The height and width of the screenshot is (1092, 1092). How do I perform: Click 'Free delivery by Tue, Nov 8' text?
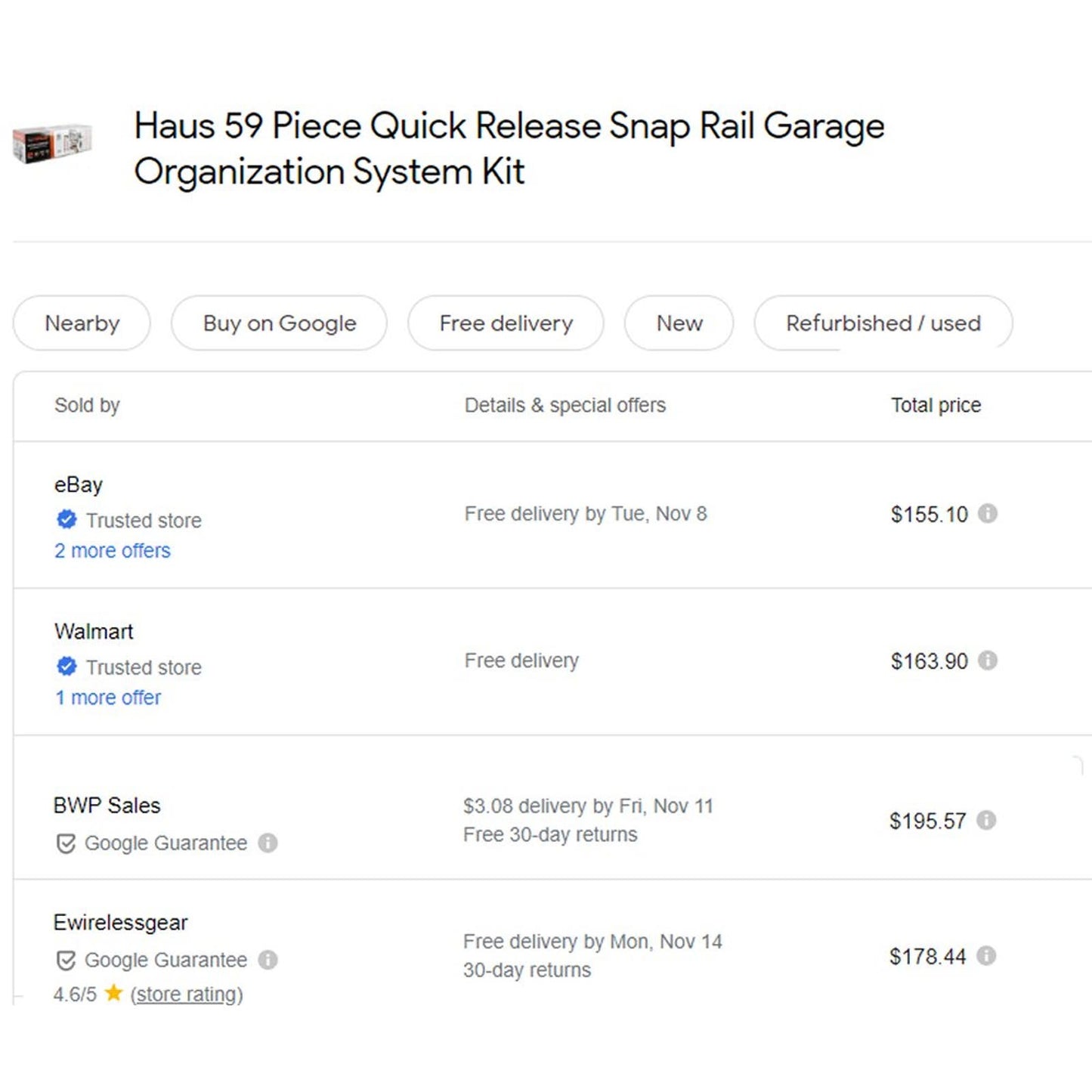(x=586, y=514)
